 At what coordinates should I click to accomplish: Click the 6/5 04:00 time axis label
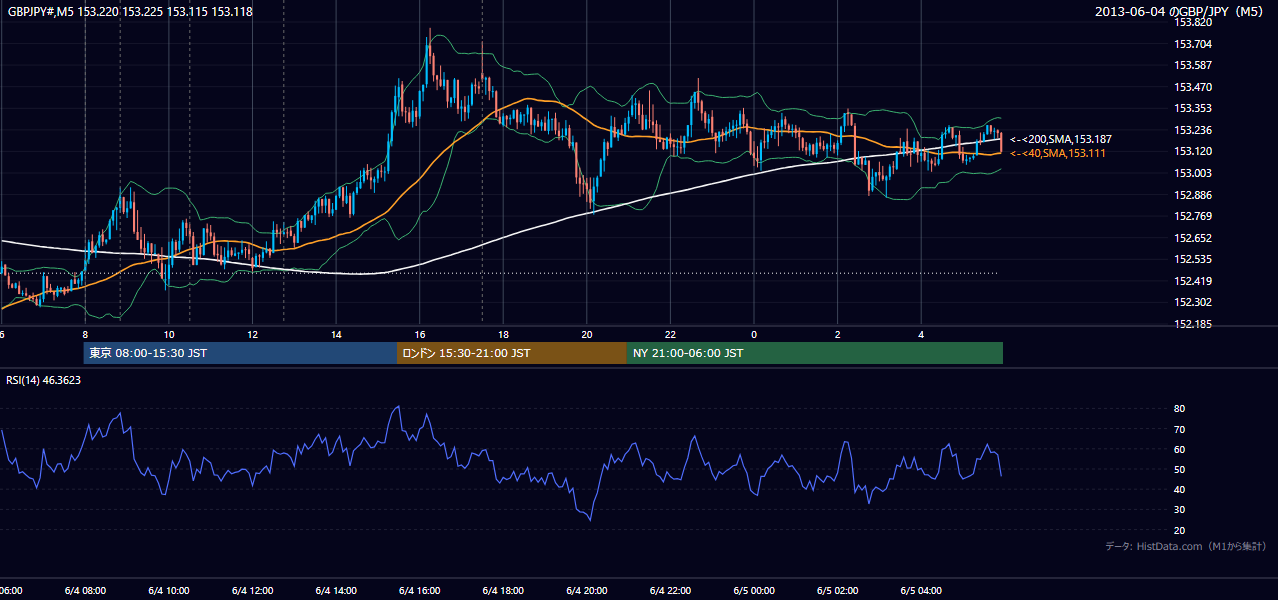[921, 591]
